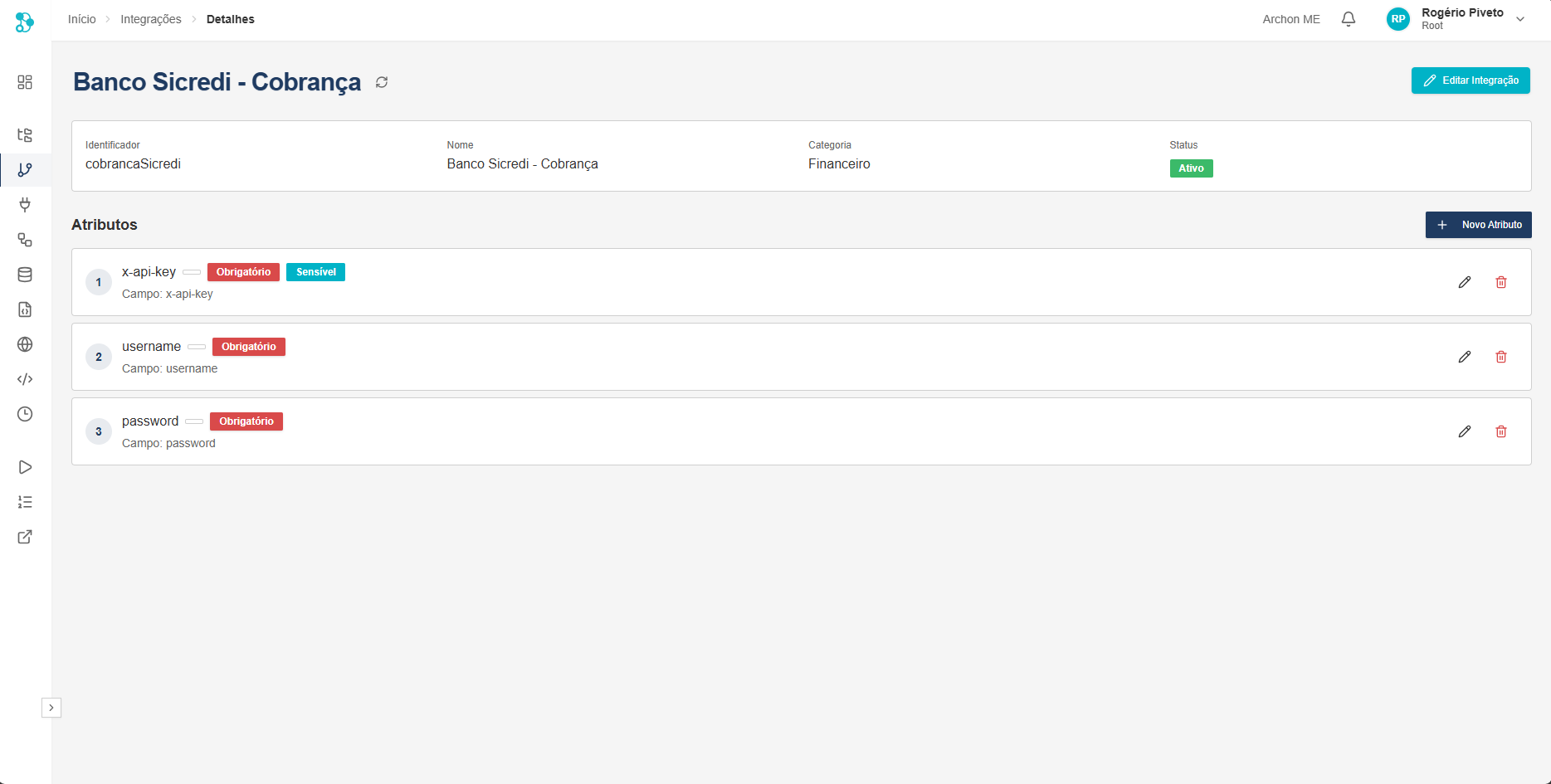Viewport: 1551px width, 784px height.
Task: Click the refresh icon beside the integration title
Action: pyautogui.click(x=382, y=82)
